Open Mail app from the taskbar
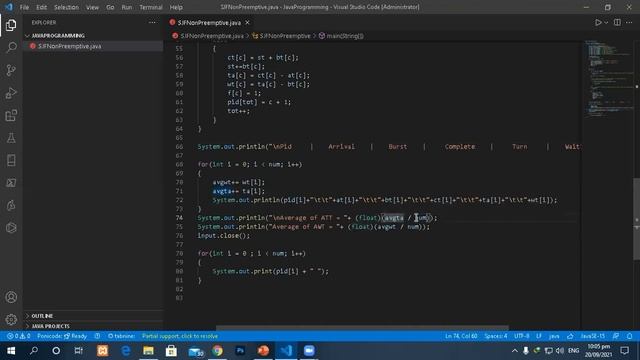This screenshot has width=640, height=360. point(195,351)
